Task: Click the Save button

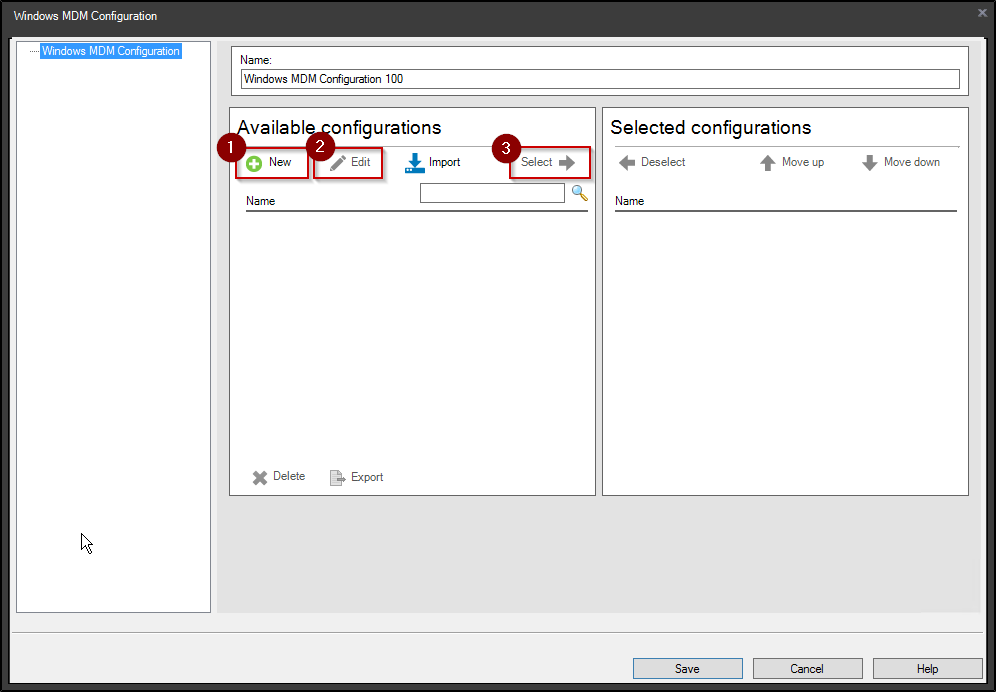Action: (687, 668)
